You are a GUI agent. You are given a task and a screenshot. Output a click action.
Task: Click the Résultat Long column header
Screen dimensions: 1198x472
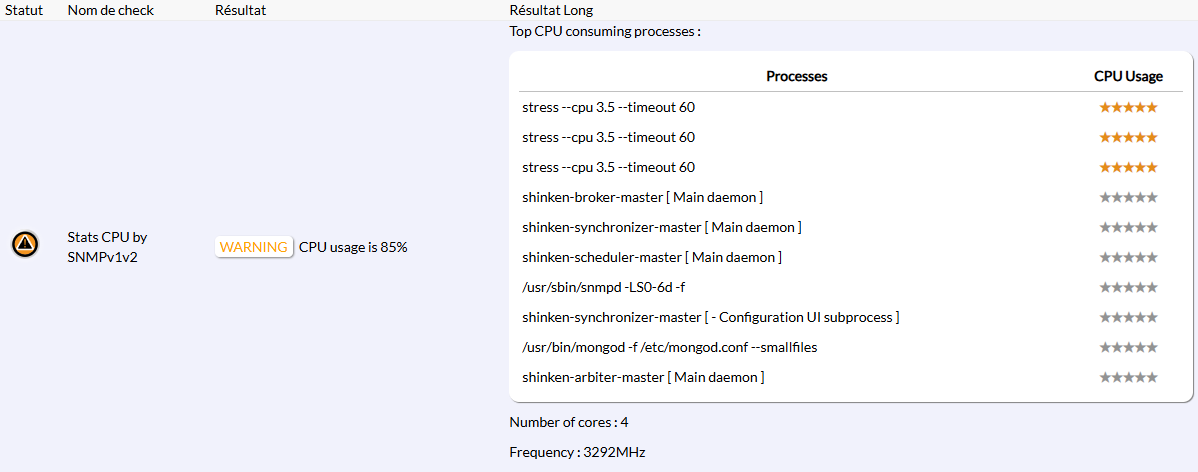pyautogui.click(x=551, y=10)
